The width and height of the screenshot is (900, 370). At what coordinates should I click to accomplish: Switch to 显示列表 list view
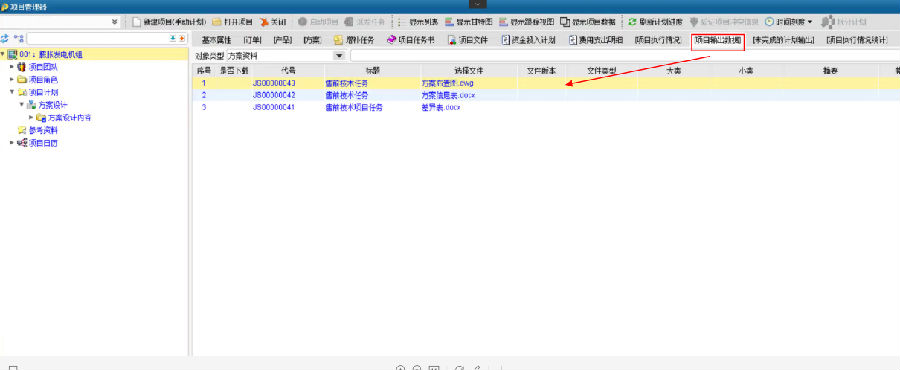(418, 22)
